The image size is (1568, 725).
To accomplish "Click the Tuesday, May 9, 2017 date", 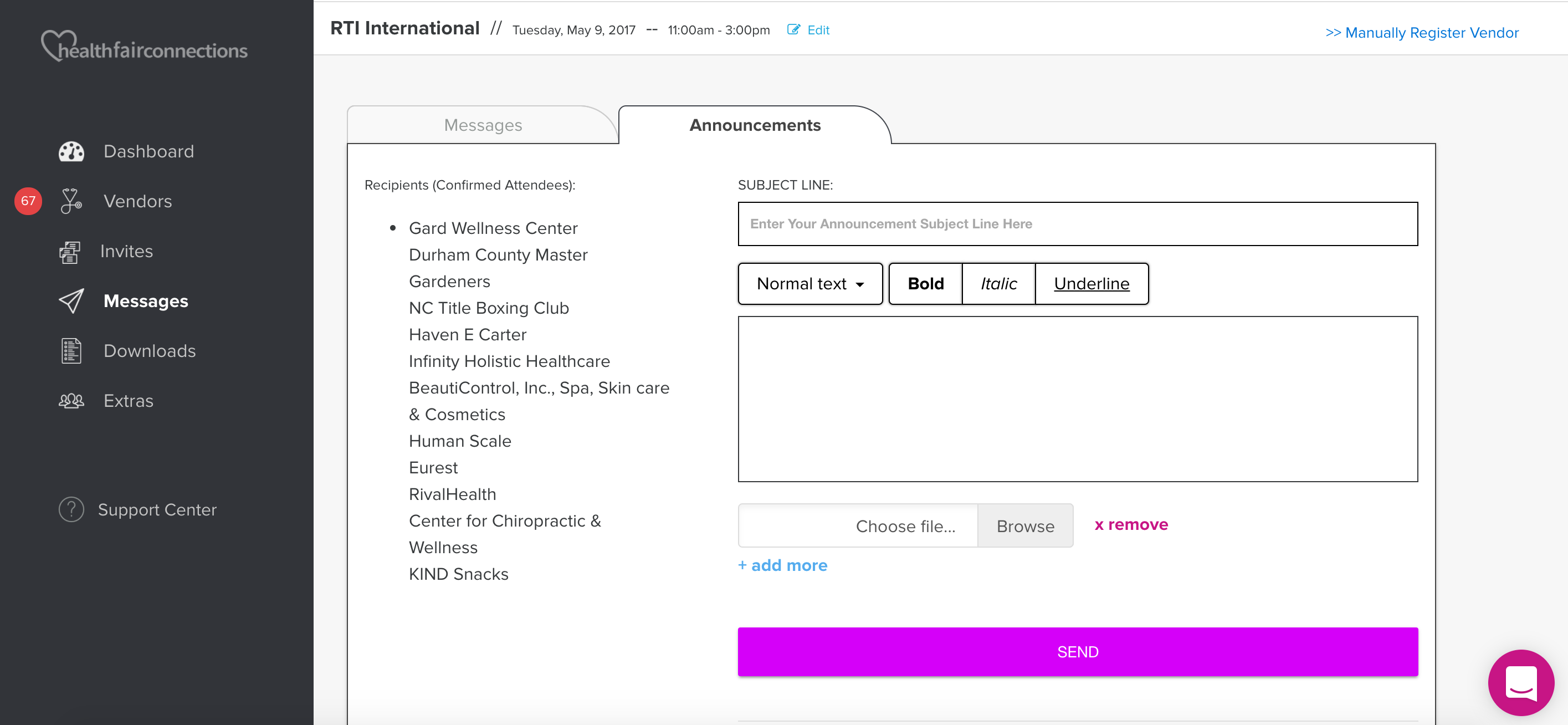I will [573, 30].
